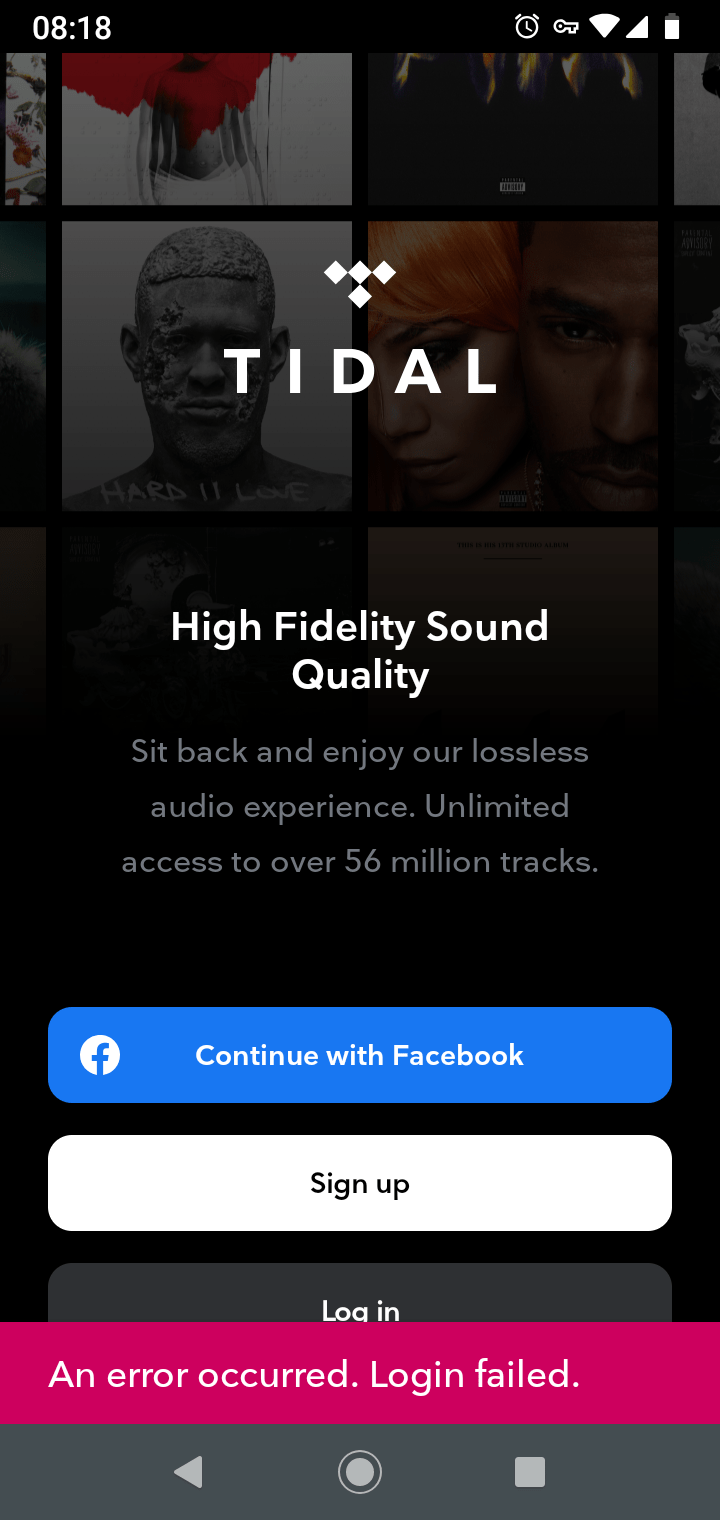Tap the TIDAL diamond logo icon
Screen dimensions: 720x1520
[x=360, y=283]
